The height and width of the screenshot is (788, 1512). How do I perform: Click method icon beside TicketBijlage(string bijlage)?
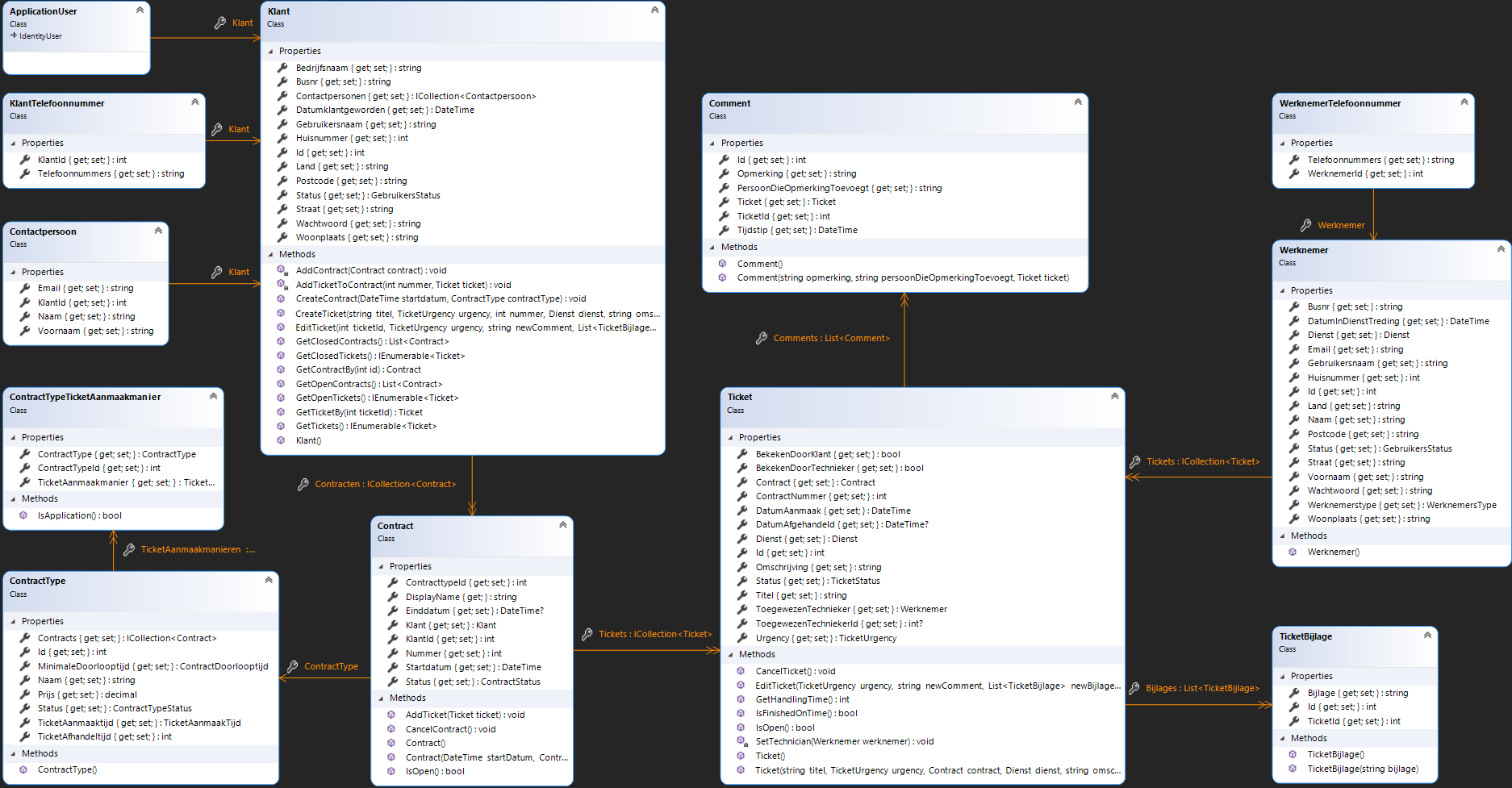point(1293,769)
